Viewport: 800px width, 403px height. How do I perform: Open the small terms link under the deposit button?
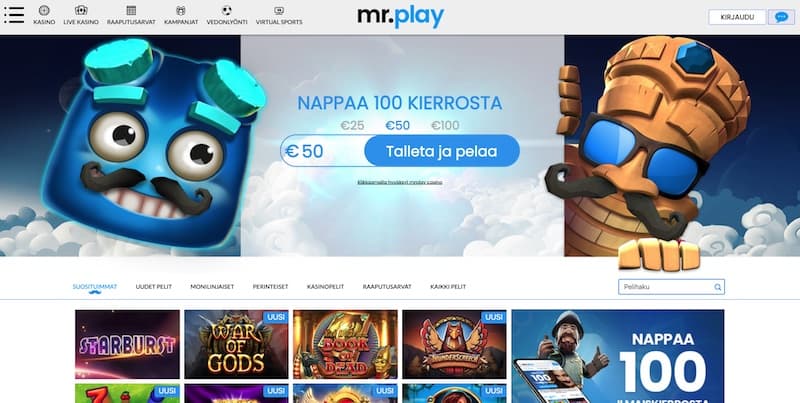point(400,182)
